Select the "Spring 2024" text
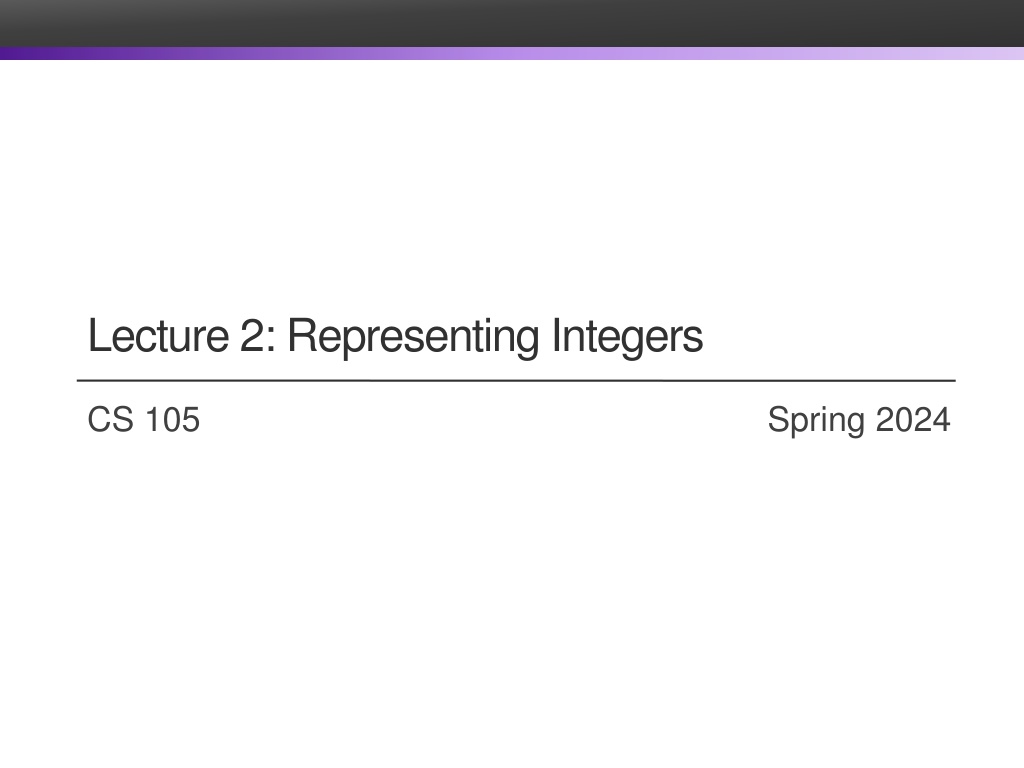1024x768 pixels. point(858,421)
